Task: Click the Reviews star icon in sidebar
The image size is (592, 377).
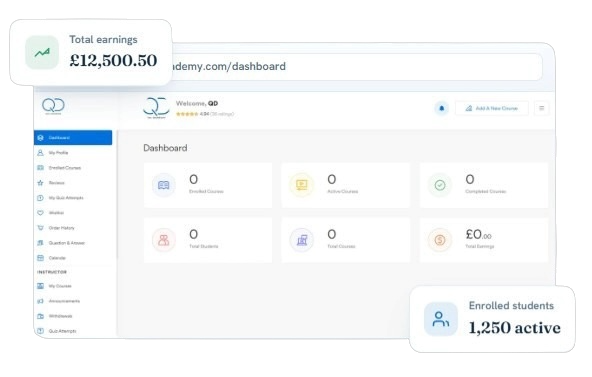Action: [x=40, y=183]
